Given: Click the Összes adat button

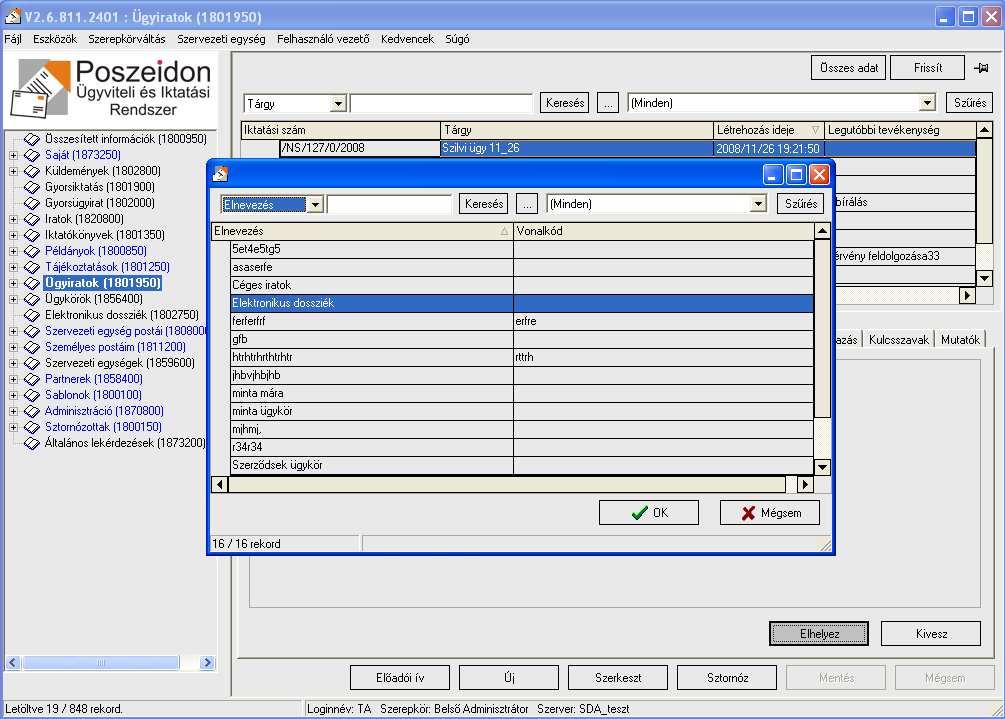Looking at the screenshot, I should [x=849, y=68].
